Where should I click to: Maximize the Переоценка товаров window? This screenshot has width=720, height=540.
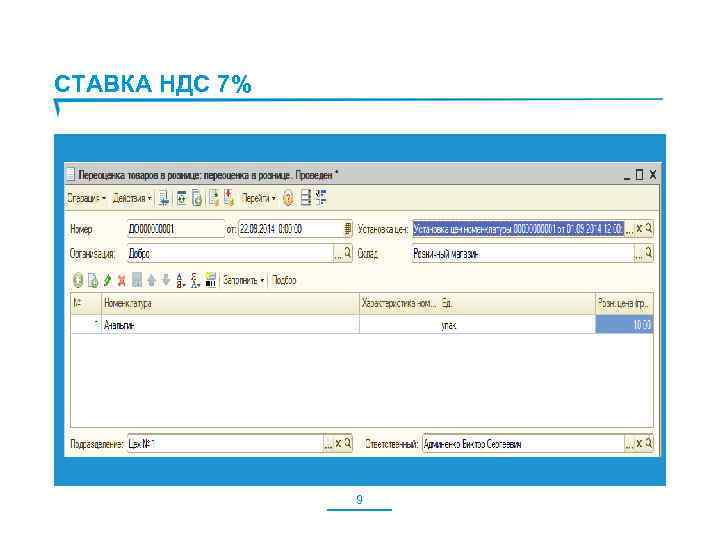click(x=640, y=174)
